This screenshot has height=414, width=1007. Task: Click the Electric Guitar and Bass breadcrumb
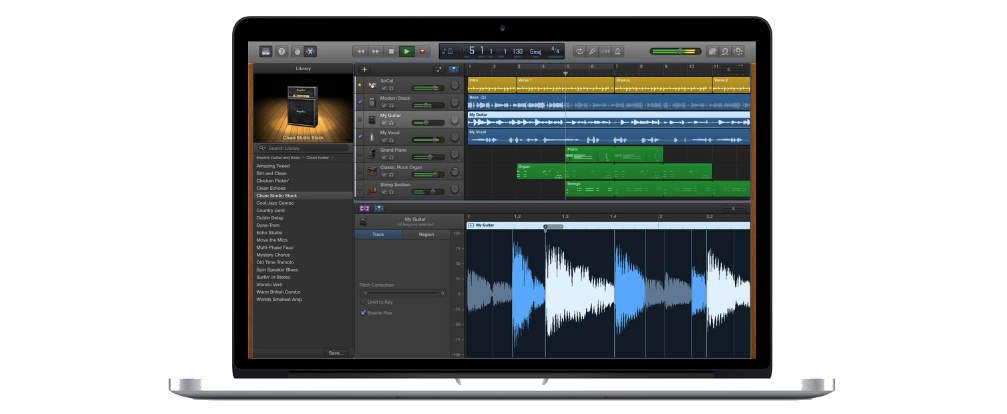(278, 157)
